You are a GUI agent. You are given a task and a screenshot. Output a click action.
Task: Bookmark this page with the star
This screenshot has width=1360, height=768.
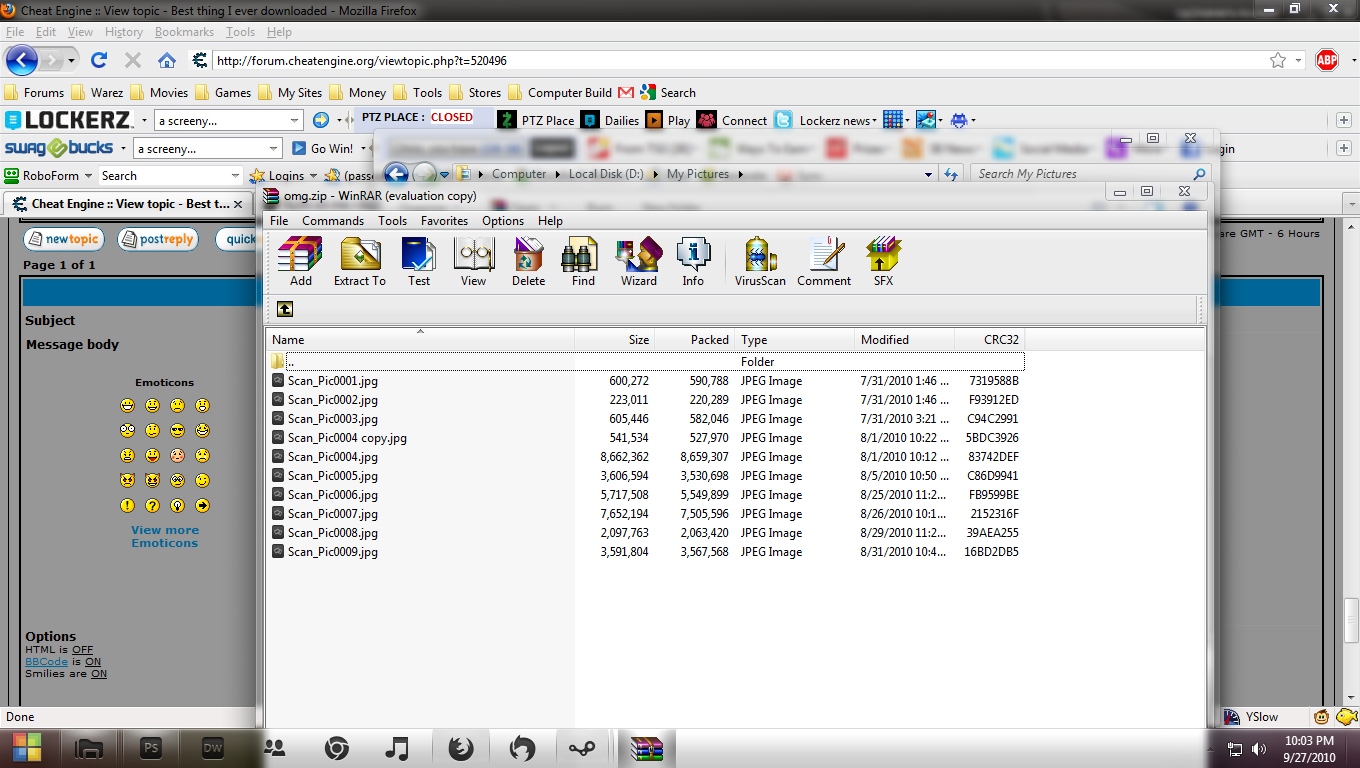(x=1278, y=60)
